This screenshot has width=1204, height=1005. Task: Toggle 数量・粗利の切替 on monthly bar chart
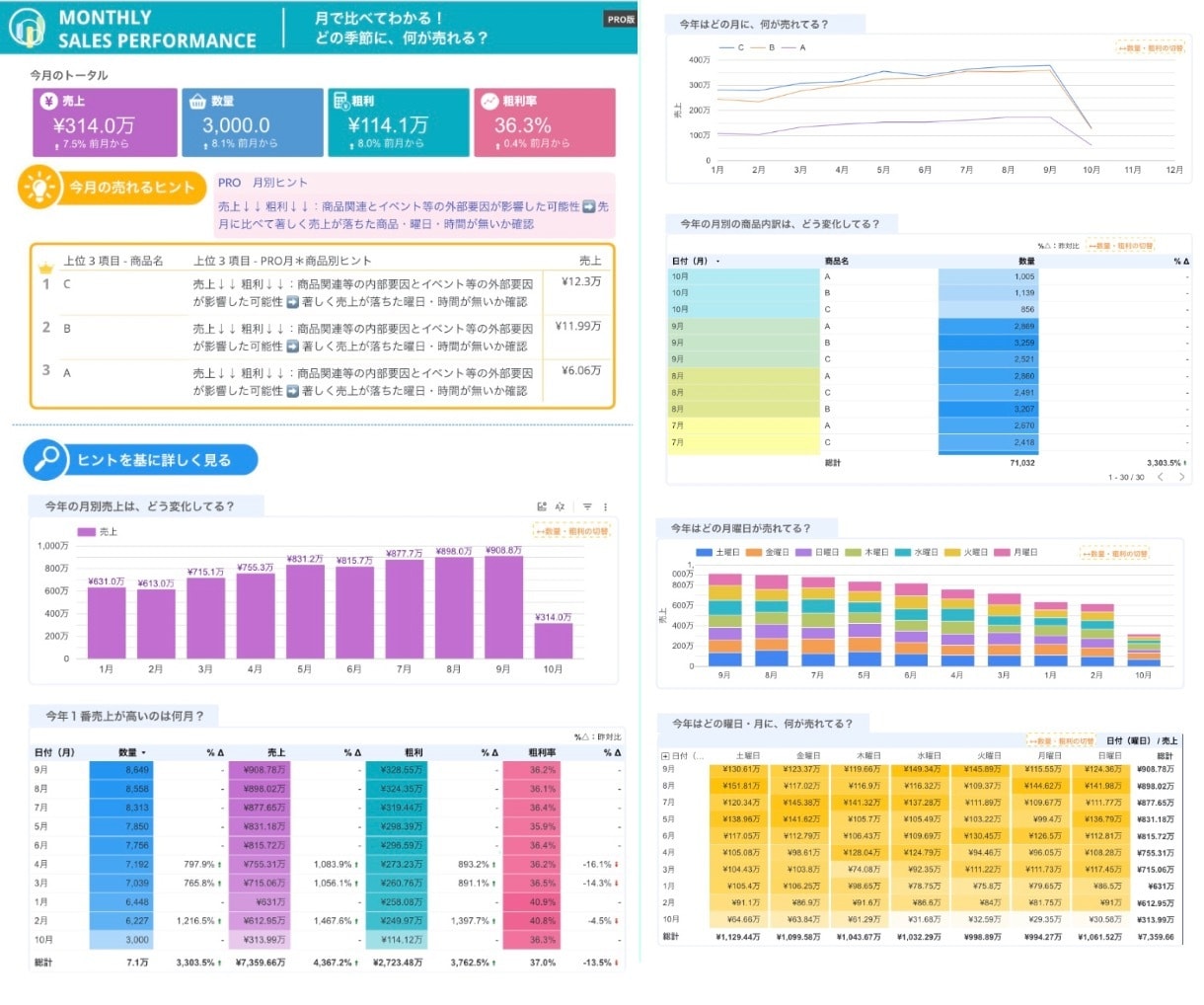pos(572,531)
